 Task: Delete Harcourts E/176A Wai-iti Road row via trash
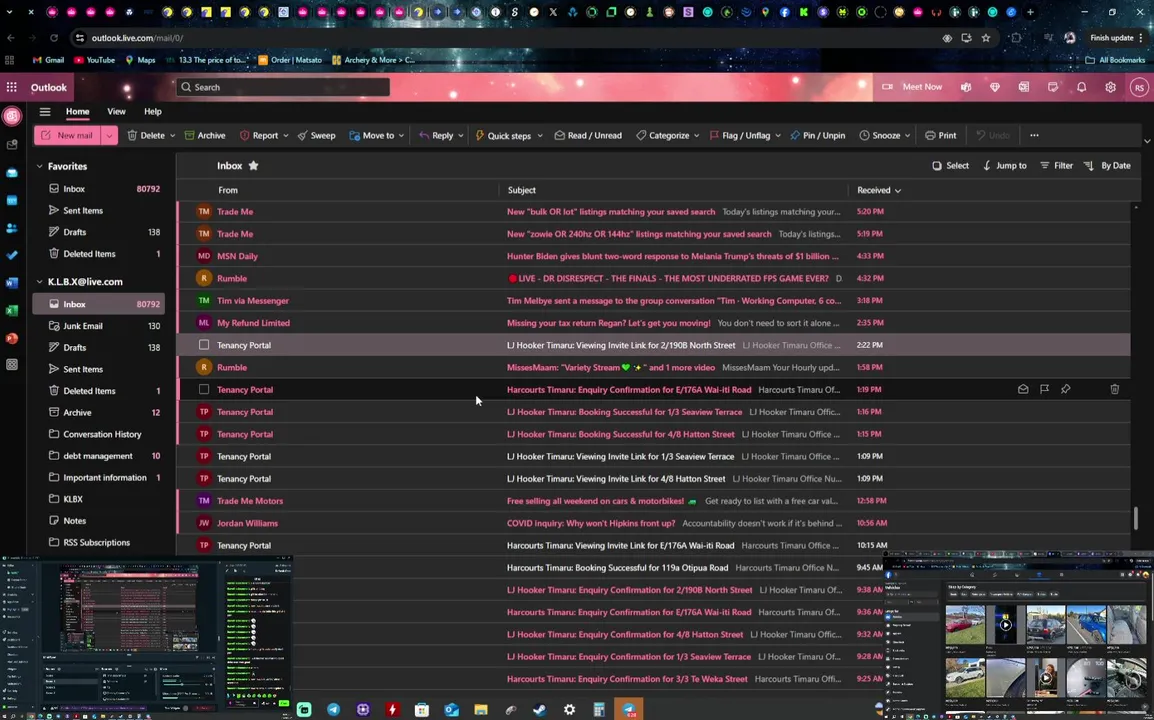point(1115,389)
